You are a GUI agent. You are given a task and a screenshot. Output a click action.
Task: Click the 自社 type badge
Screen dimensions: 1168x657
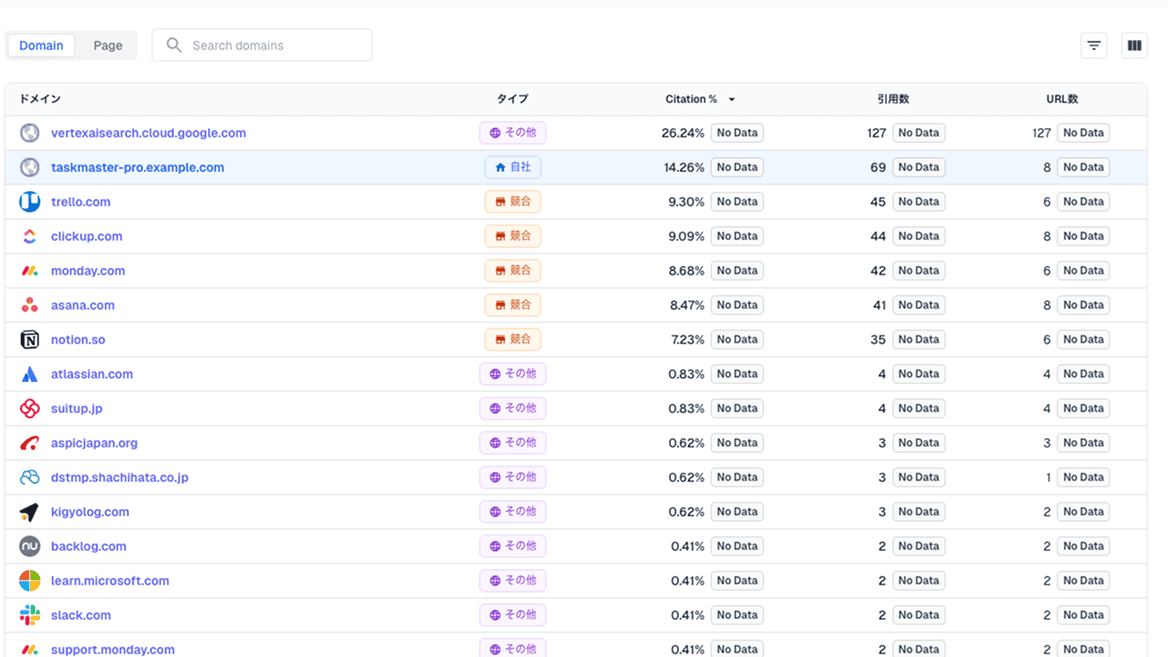(513, 168)
